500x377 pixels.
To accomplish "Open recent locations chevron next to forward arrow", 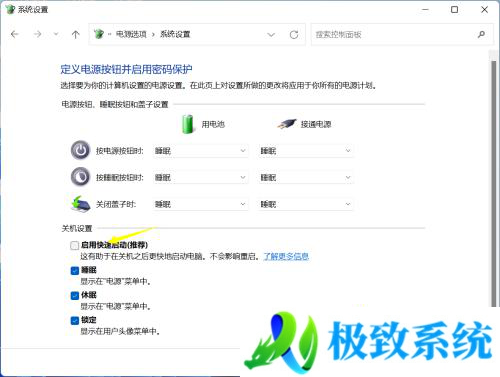I will point(56,34).
